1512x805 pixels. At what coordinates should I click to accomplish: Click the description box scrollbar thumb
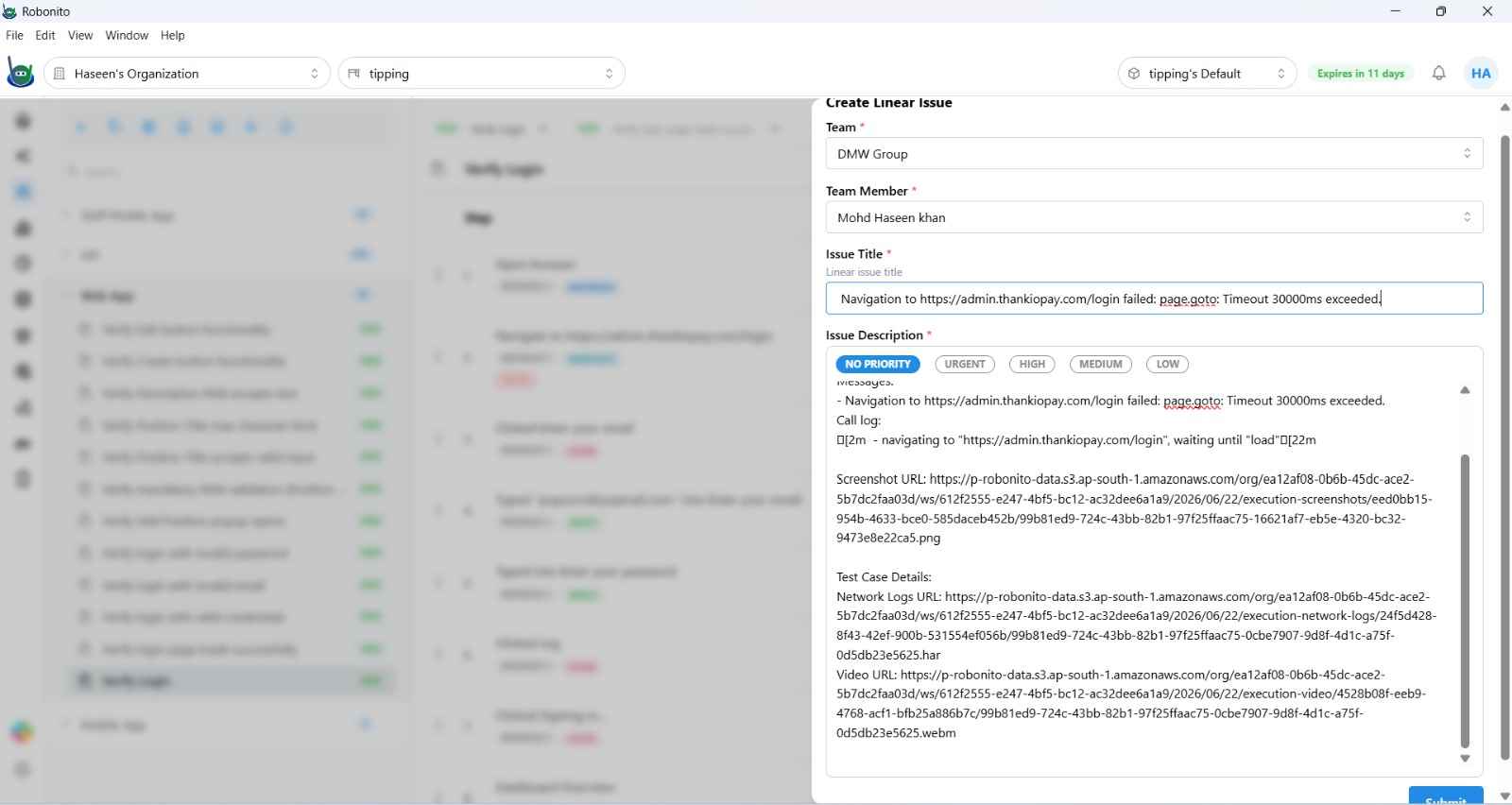tap(1465, 601)
